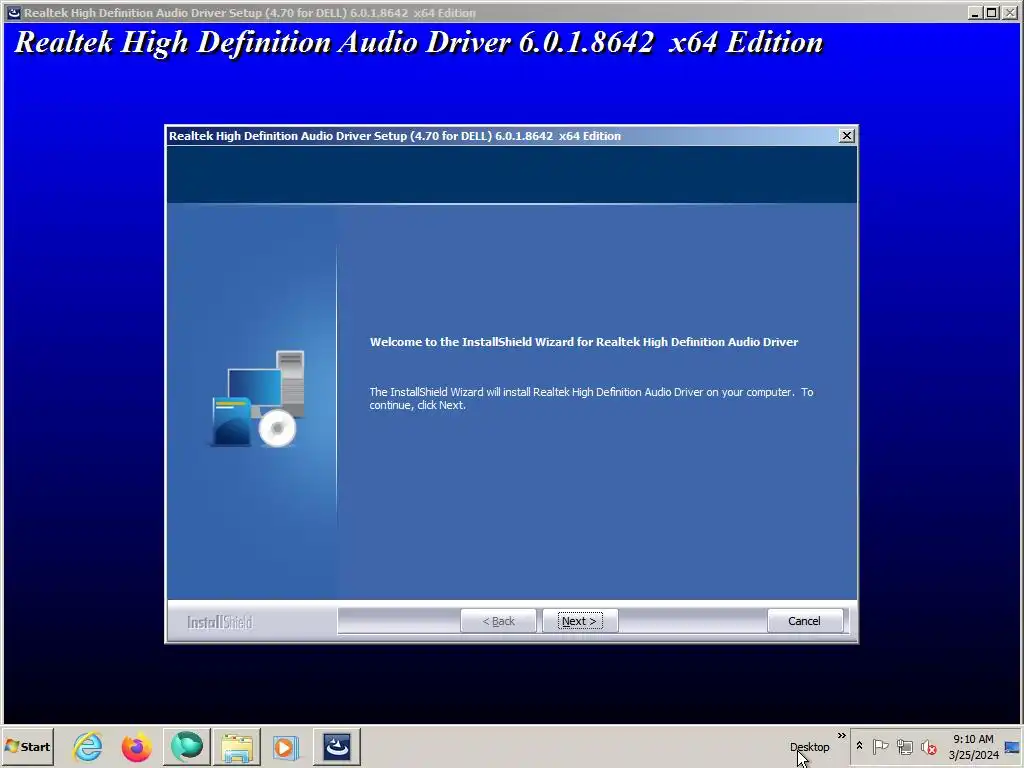1024x768 pixels.
Task: Select the InstallShield setup taskbar button
Action: click(x=337, y=746)
